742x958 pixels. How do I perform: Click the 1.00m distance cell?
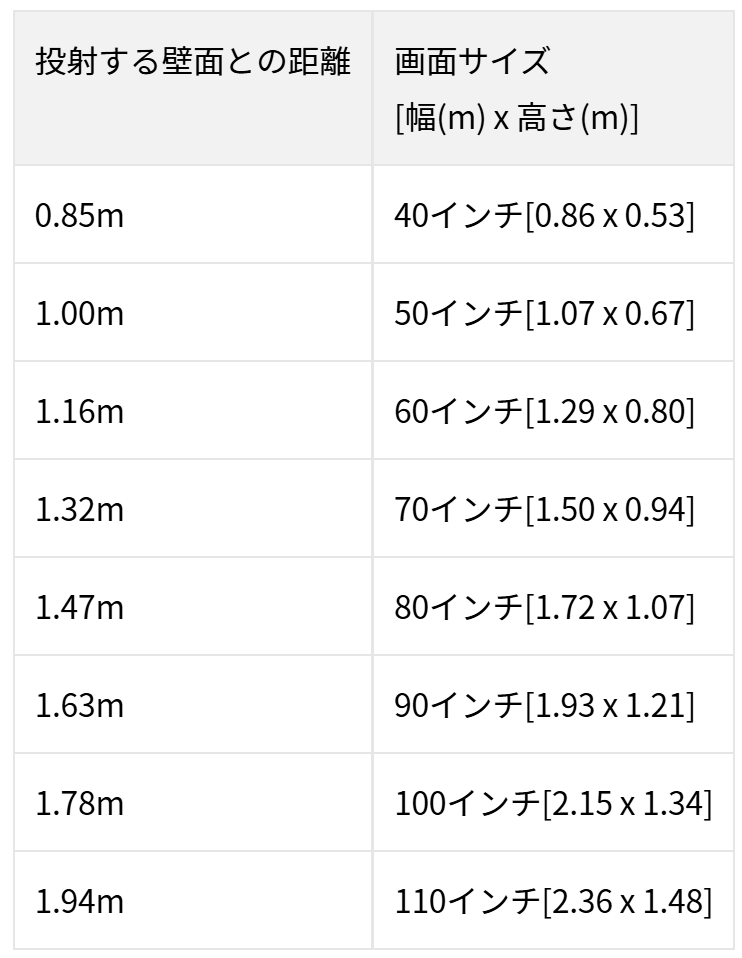[x=80, y=313]
